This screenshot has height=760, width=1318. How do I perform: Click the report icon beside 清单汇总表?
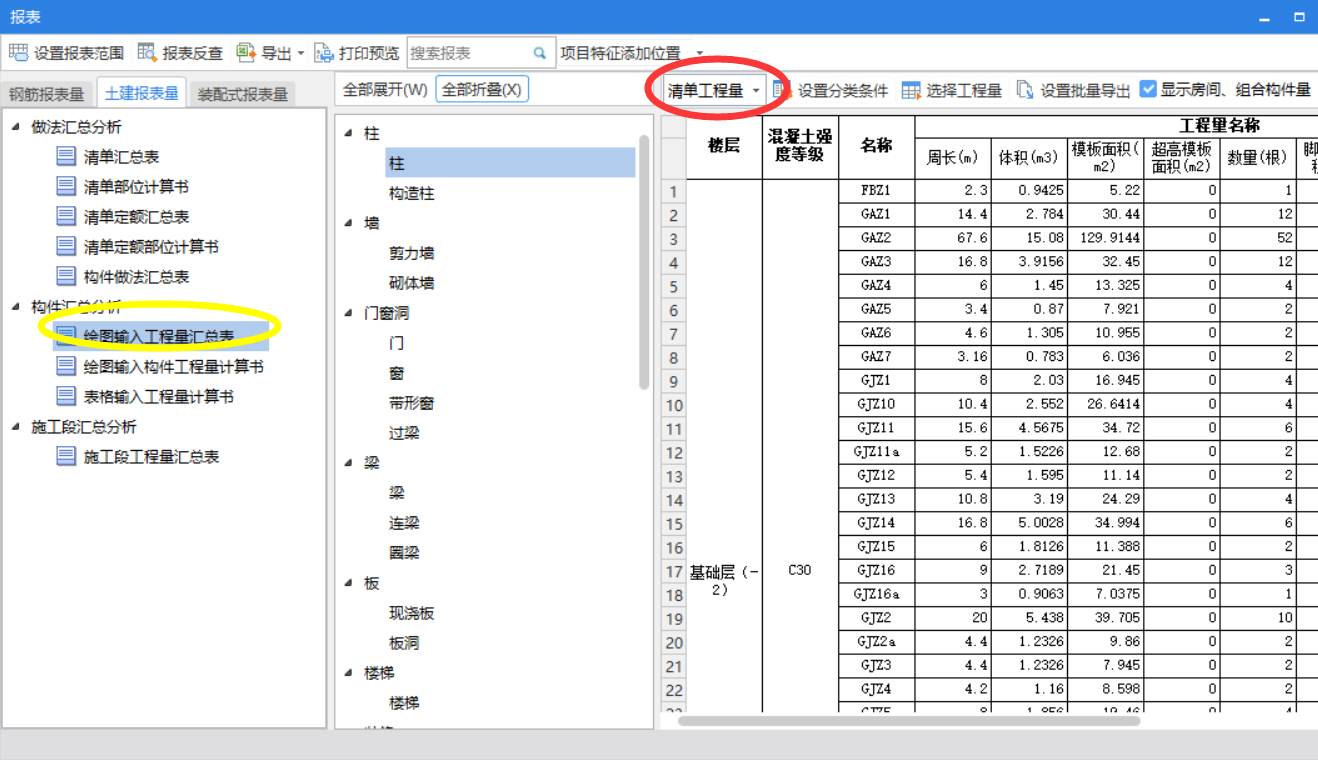coord(66,156)
